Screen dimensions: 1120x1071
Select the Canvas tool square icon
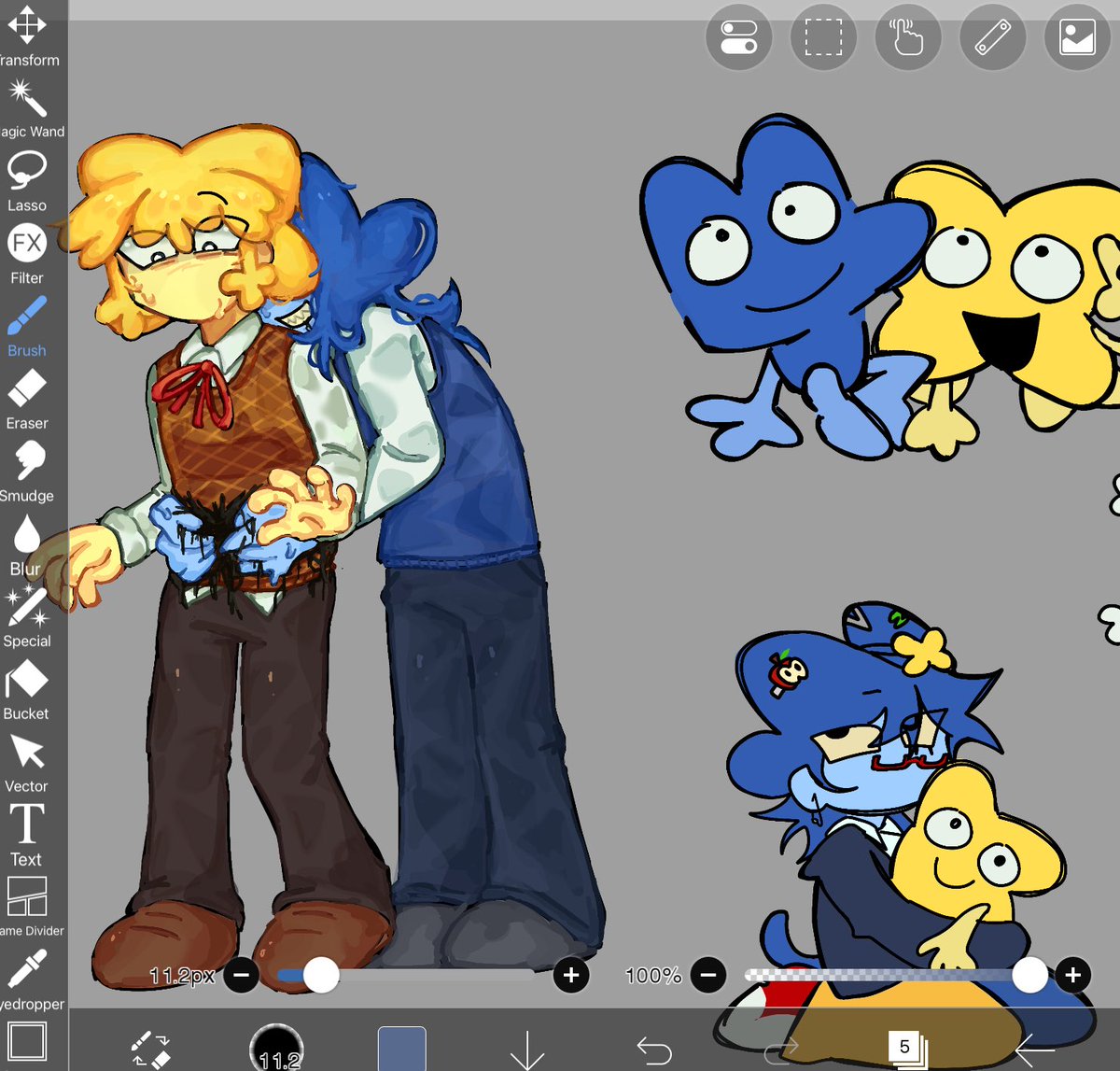[x=27, y=1041]
